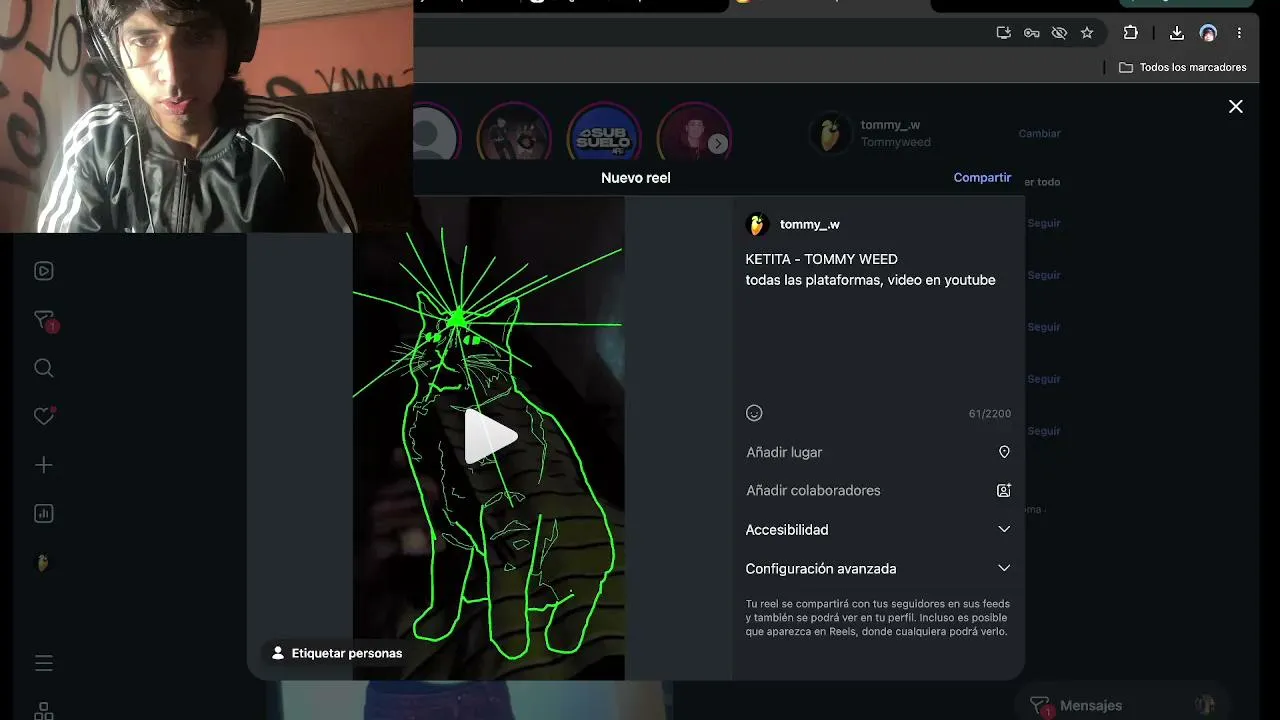Click the password key icon in address bar
This screenshot has width=1280, height=720.
(1032, 33)
